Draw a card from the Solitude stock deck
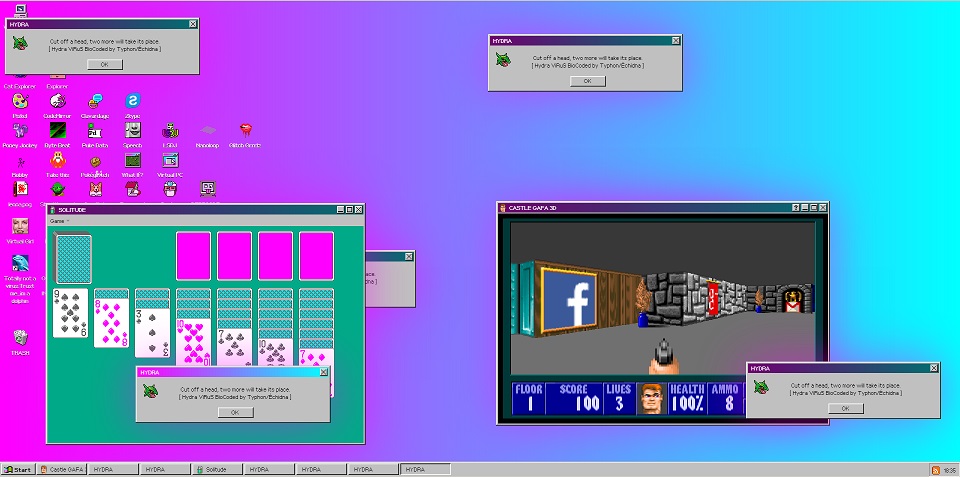 pyautogui.click(x=73, y=258)
